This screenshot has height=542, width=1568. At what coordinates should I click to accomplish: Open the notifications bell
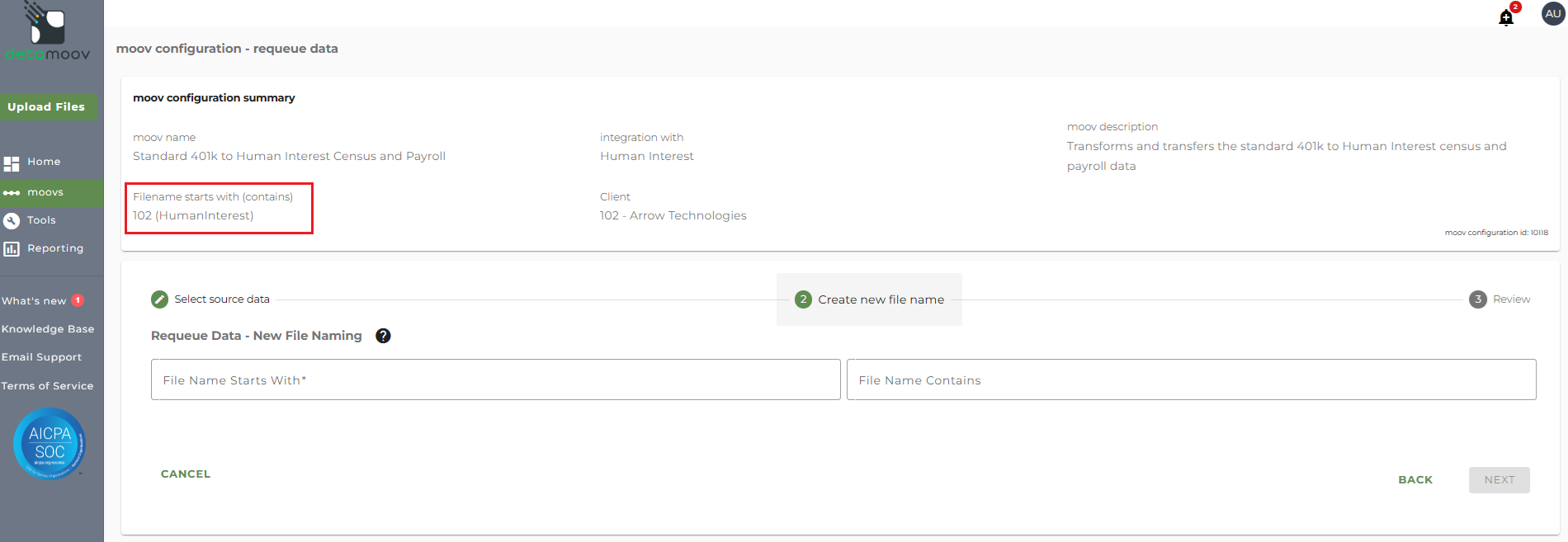point(1506,17)
